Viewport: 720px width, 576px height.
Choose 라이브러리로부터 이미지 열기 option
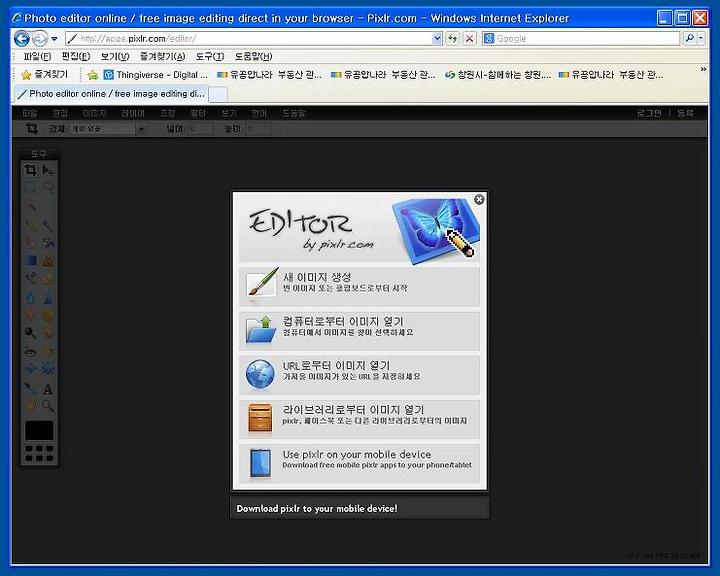(359, 418)
